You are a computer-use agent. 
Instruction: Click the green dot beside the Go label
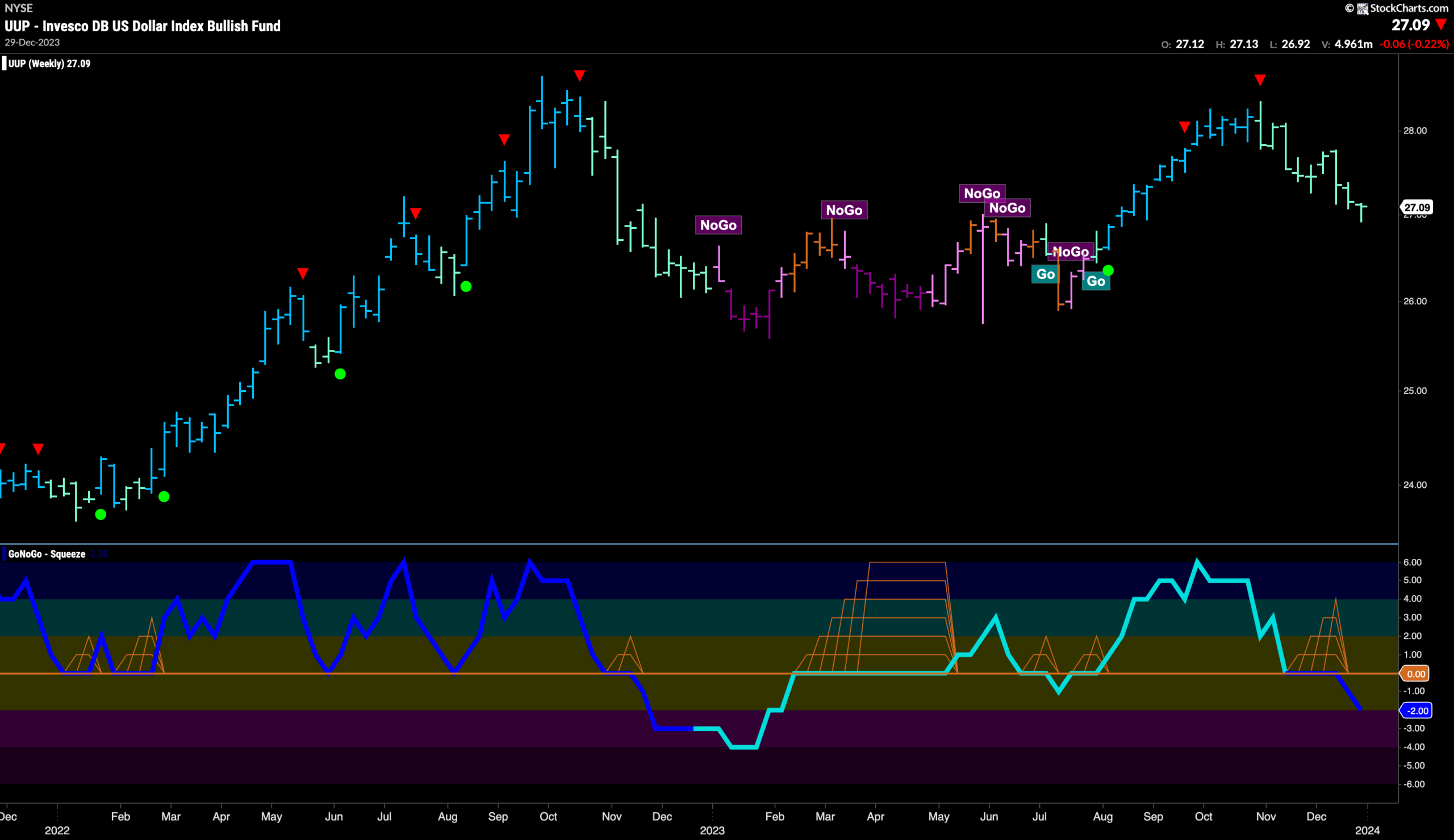click(1108, 270)
